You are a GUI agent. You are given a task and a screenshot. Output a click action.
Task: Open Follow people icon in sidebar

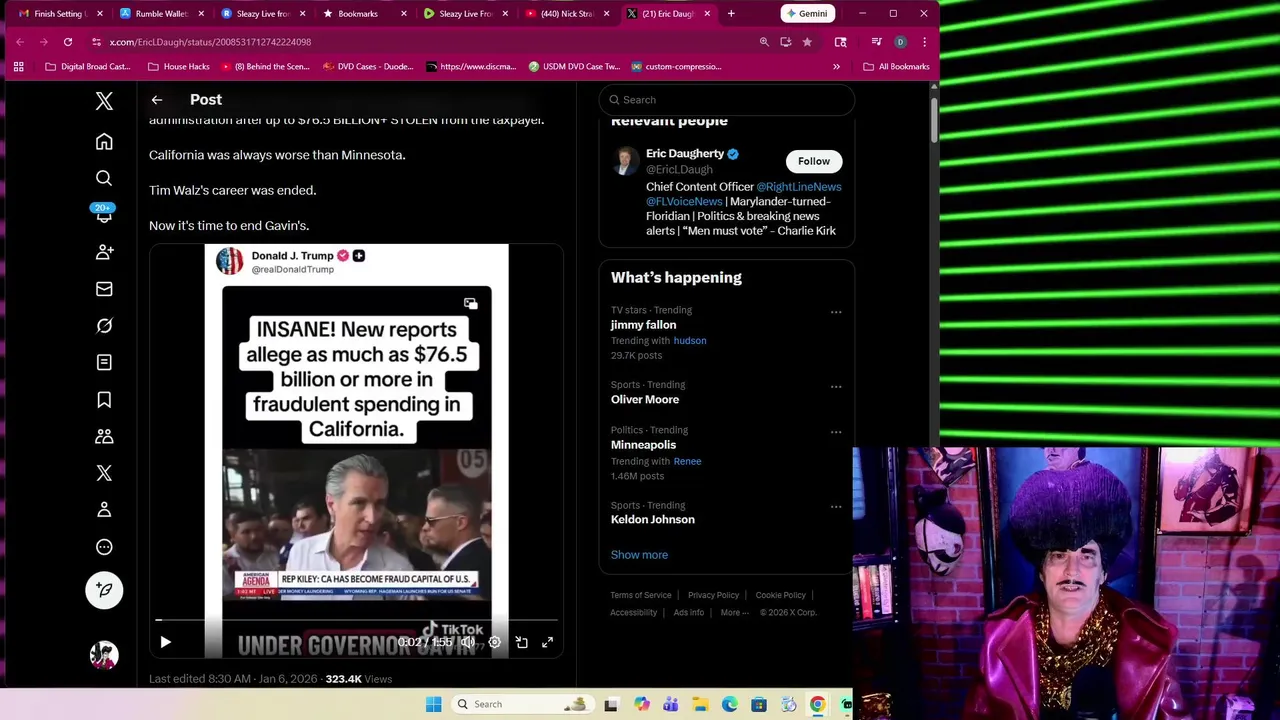click(104, 252)
